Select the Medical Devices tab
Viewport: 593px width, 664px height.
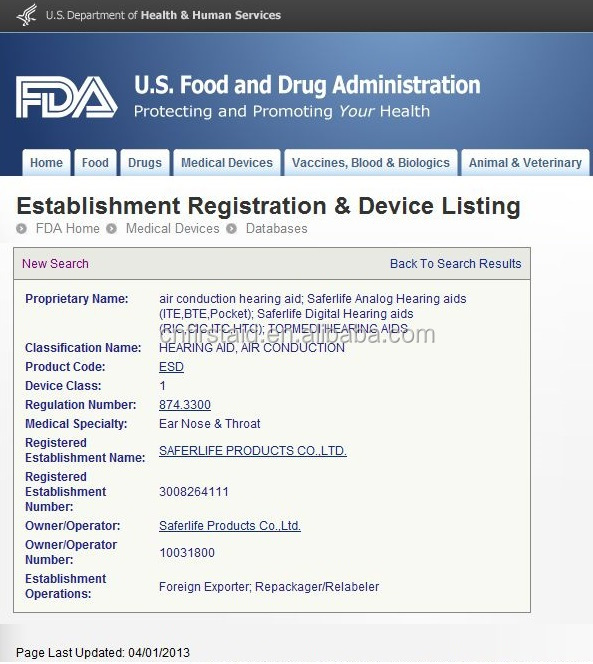pos(227,163)
